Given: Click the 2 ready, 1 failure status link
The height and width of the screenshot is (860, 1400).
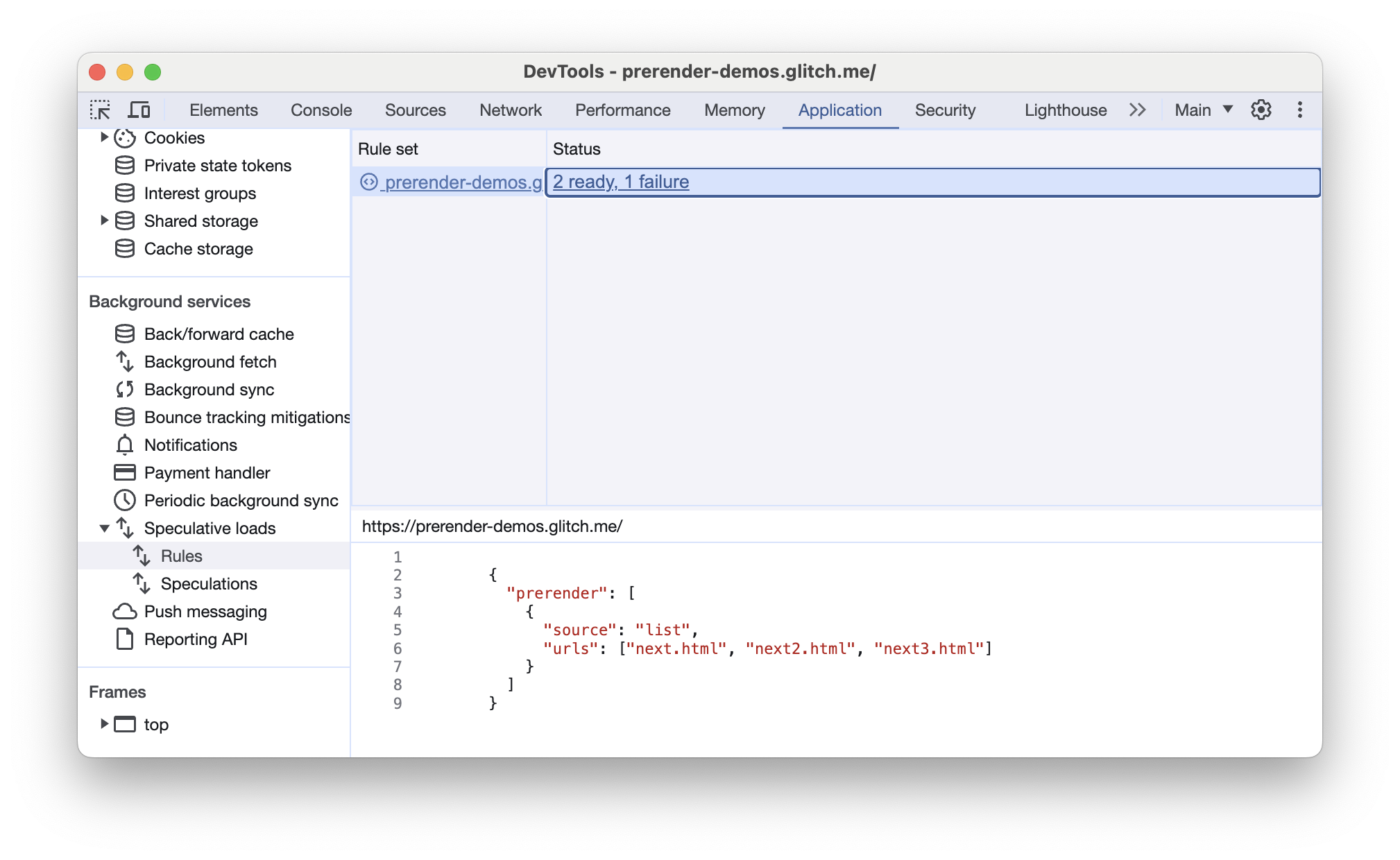Looking at the screenshot, I should 621,181.
